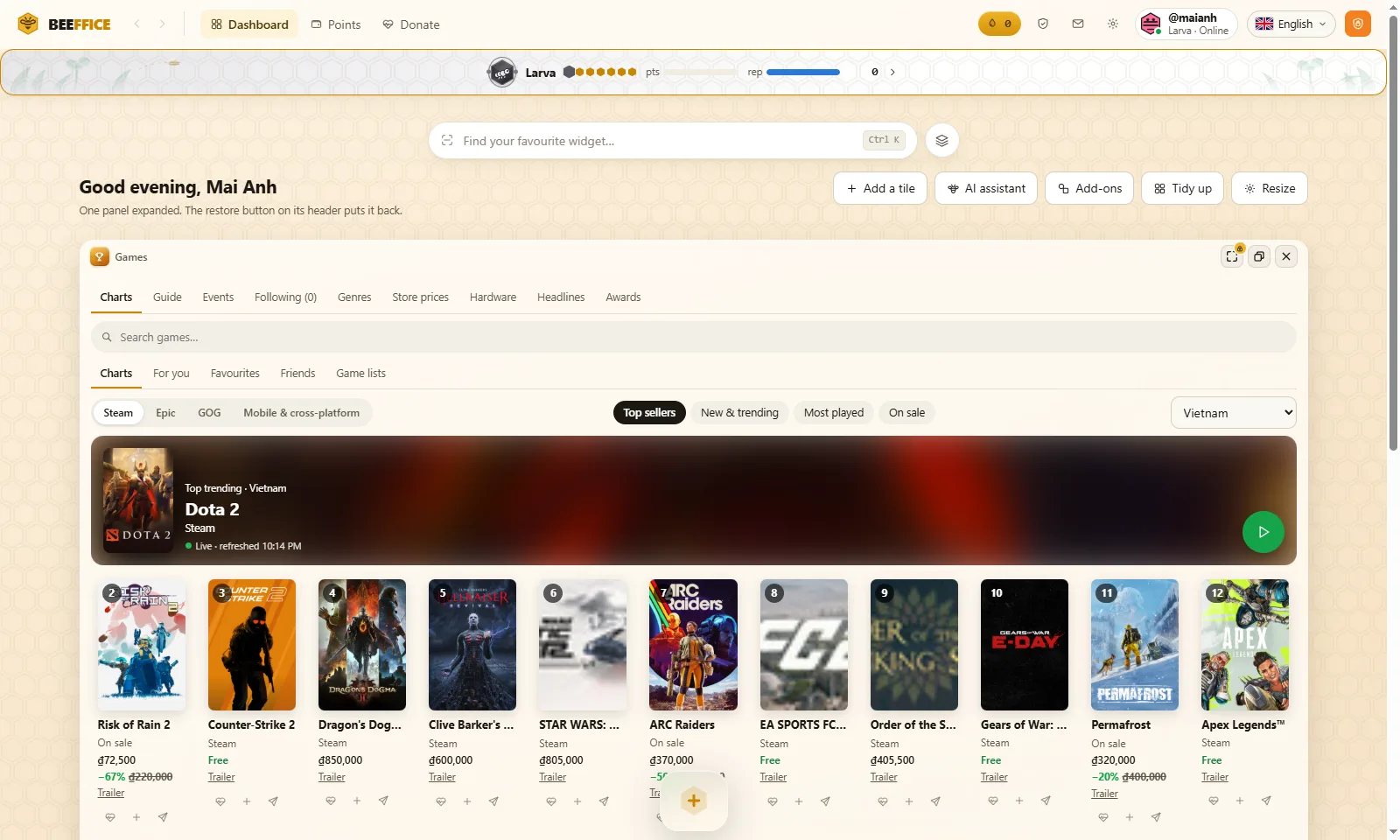Click the restore icon on Games panel header
This screenshot has height=840, width=1400.
[x=1258, y=256]
